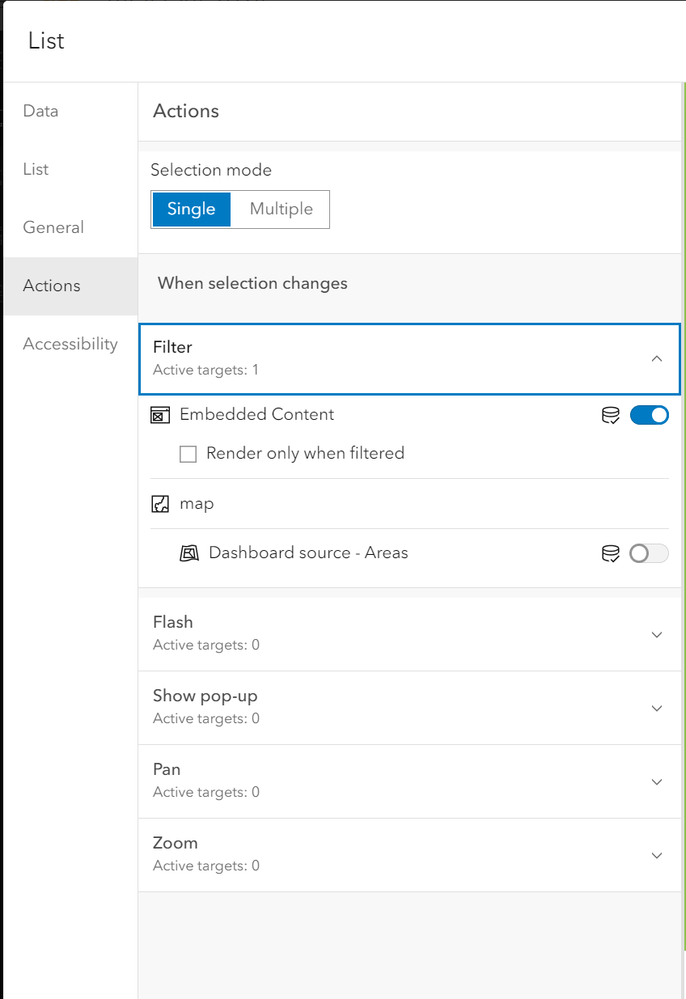
Task: Click the Dashboard source Areas layer icon
Action: (190, 553)
